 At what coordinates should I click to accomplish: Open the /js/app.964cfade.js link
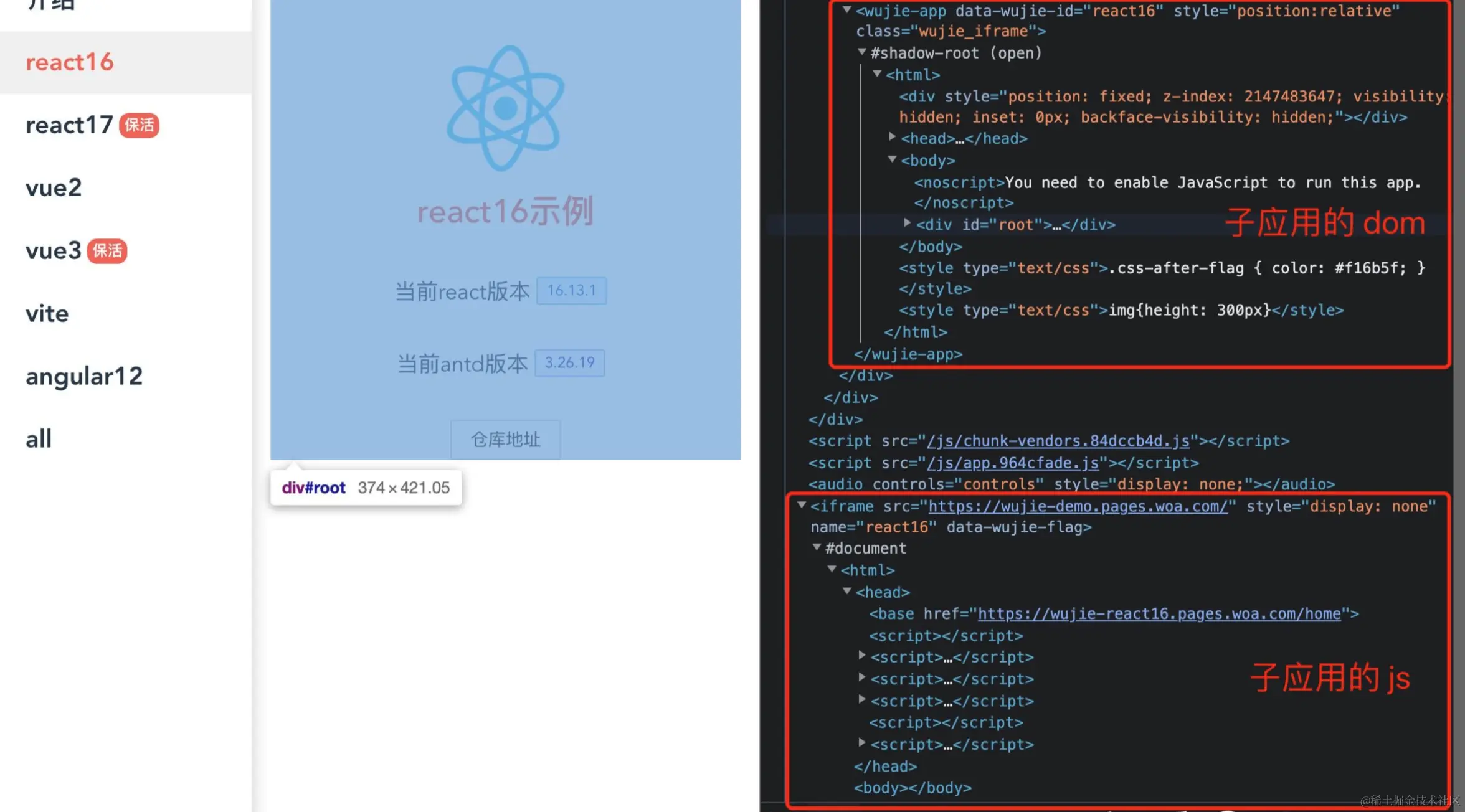click(1013, 463)
